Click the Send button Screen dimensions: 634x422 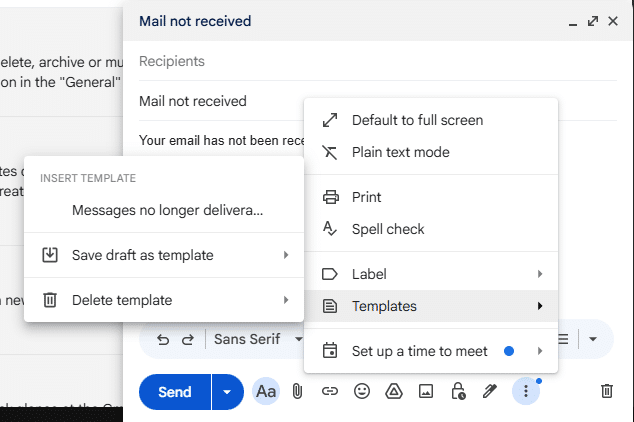tap(175, 392)
